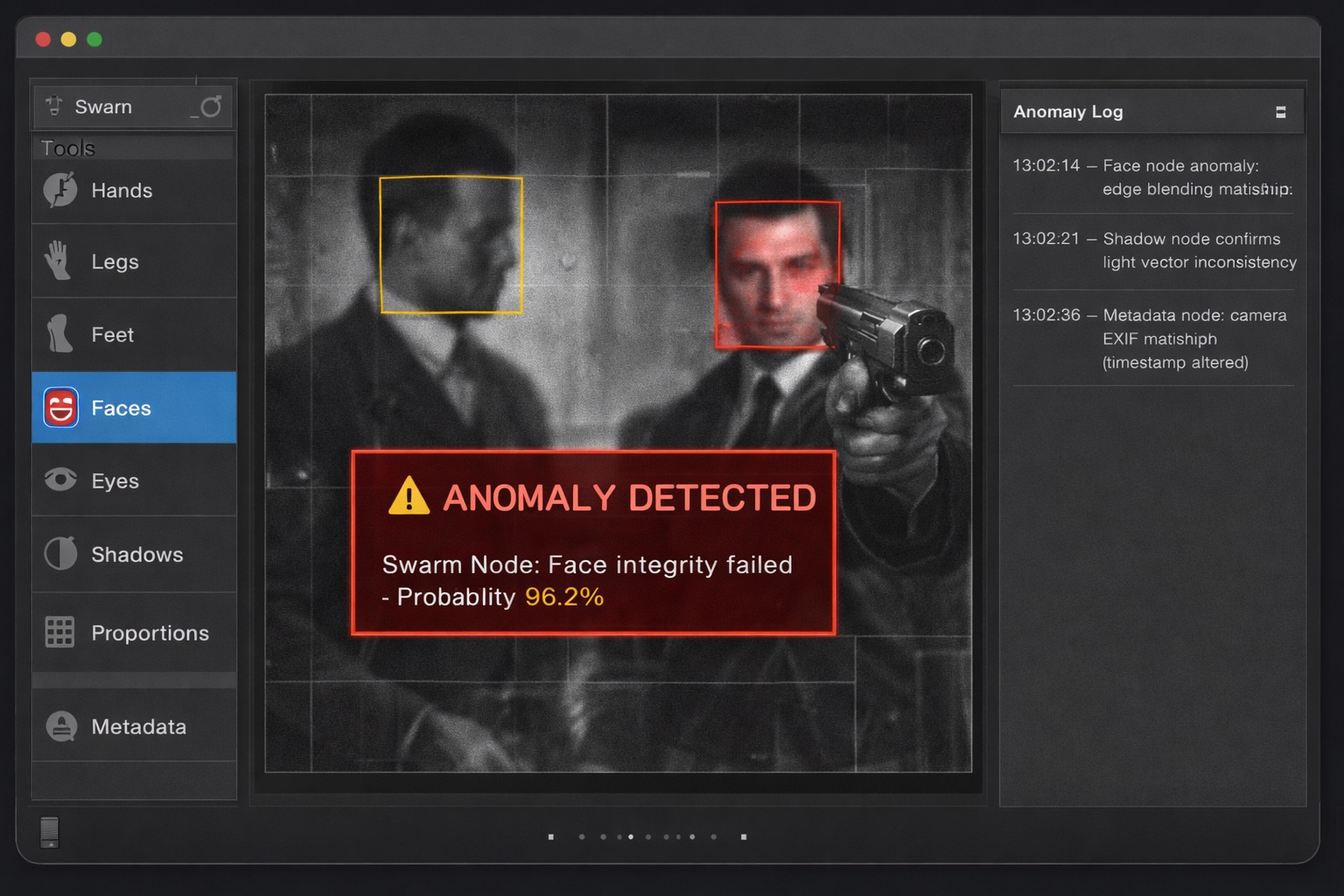Select the Legs tool icon
Viewport: 1344px width, 896px height.
[59, 261]
